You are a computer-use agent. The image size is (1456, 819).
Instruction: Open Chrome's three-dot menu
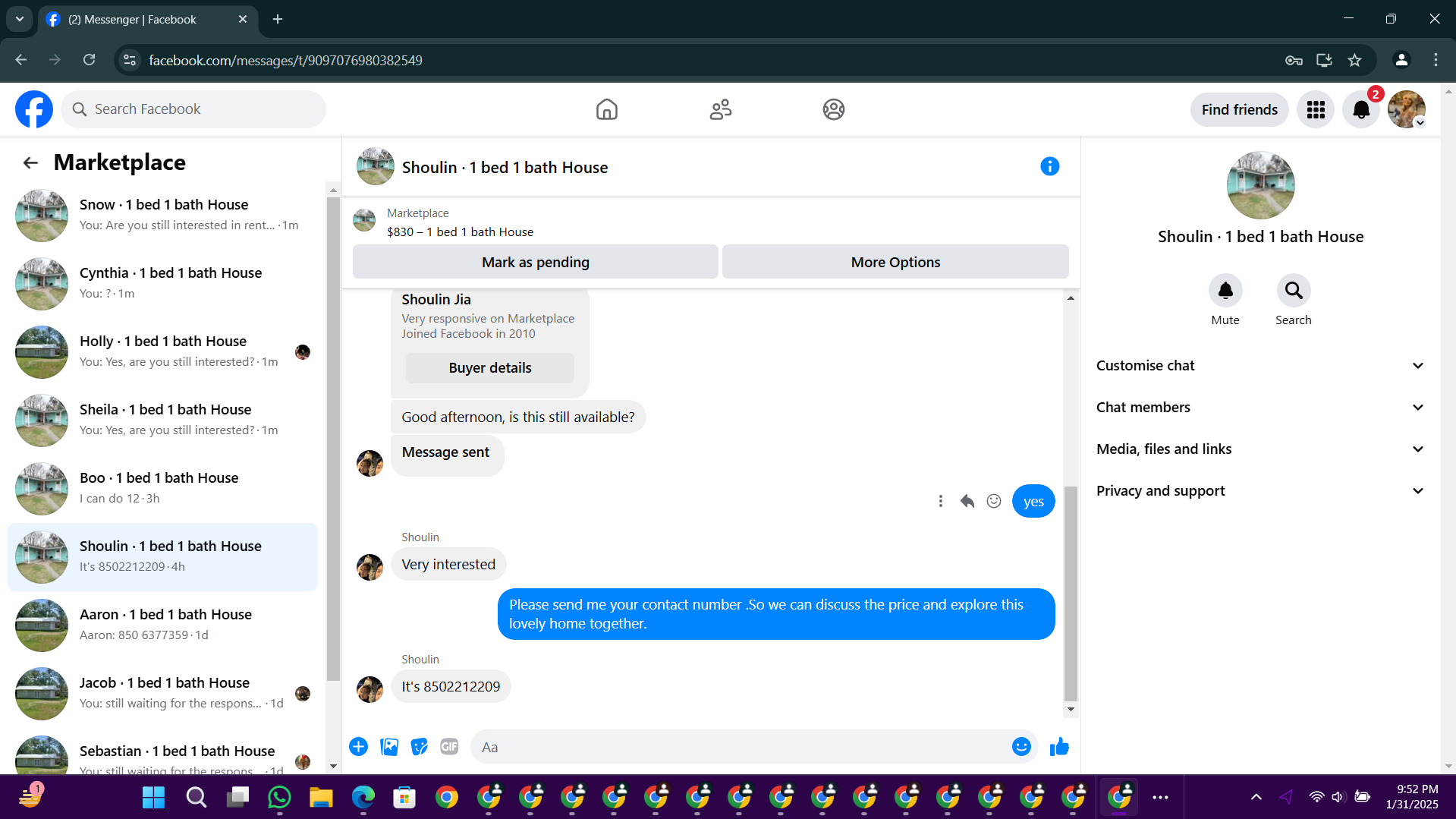(x=1436, y=60)
